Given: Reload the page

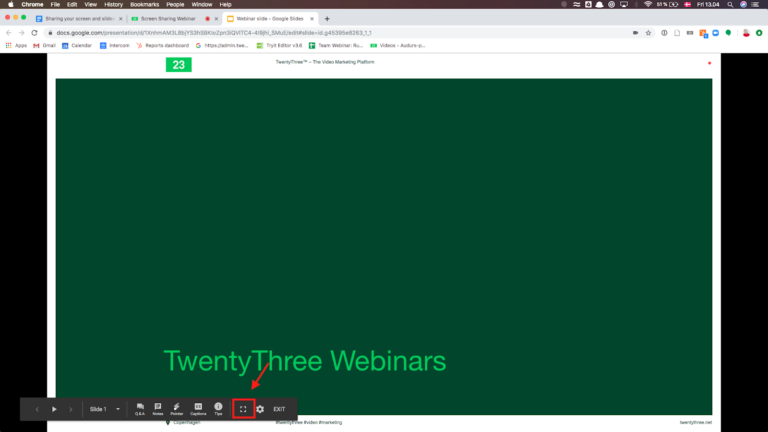Looking at the screenshot, I should [x=34, y=33].
